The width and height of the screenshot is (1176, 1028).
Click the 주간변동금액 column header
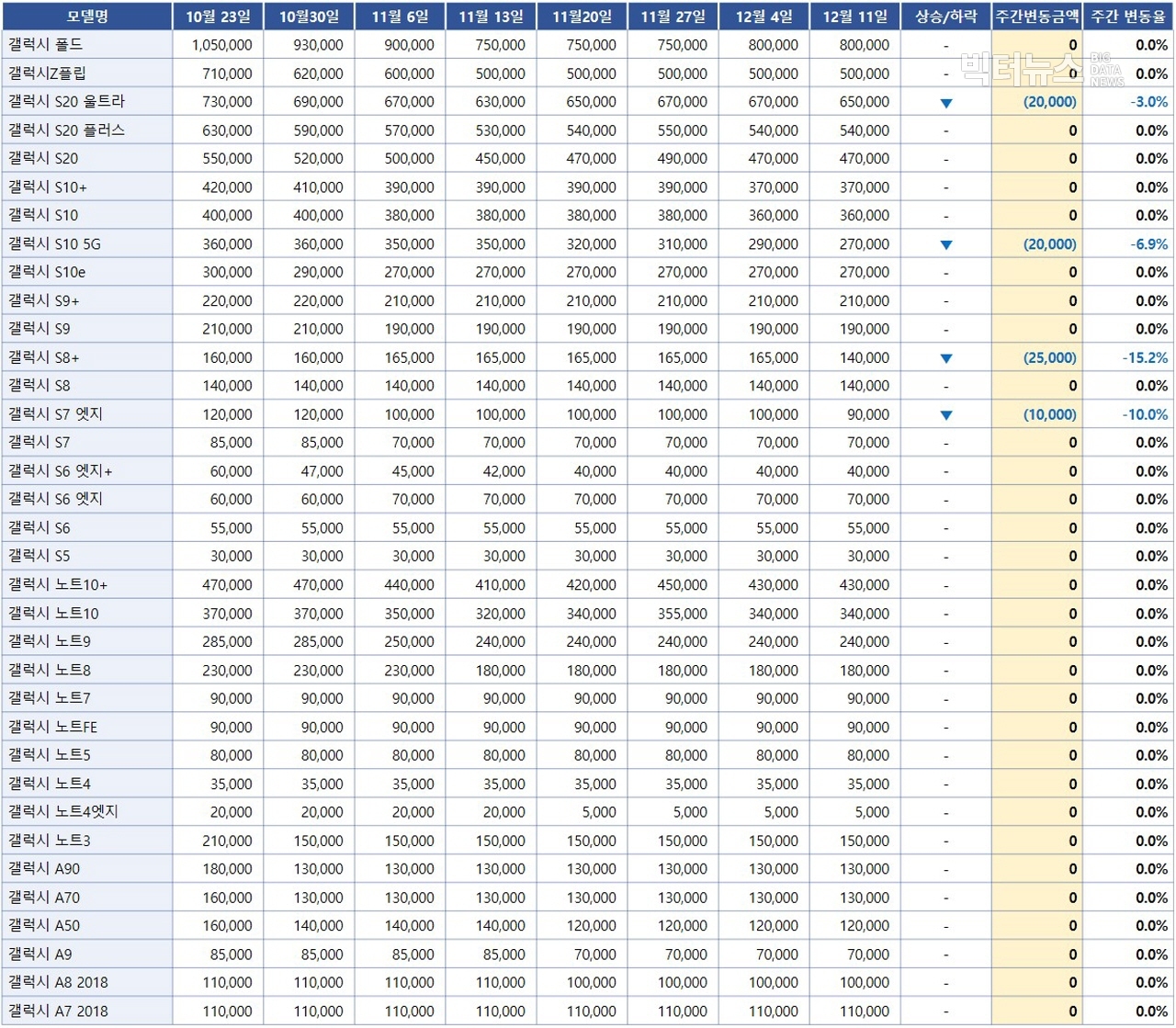[1037, 17]
